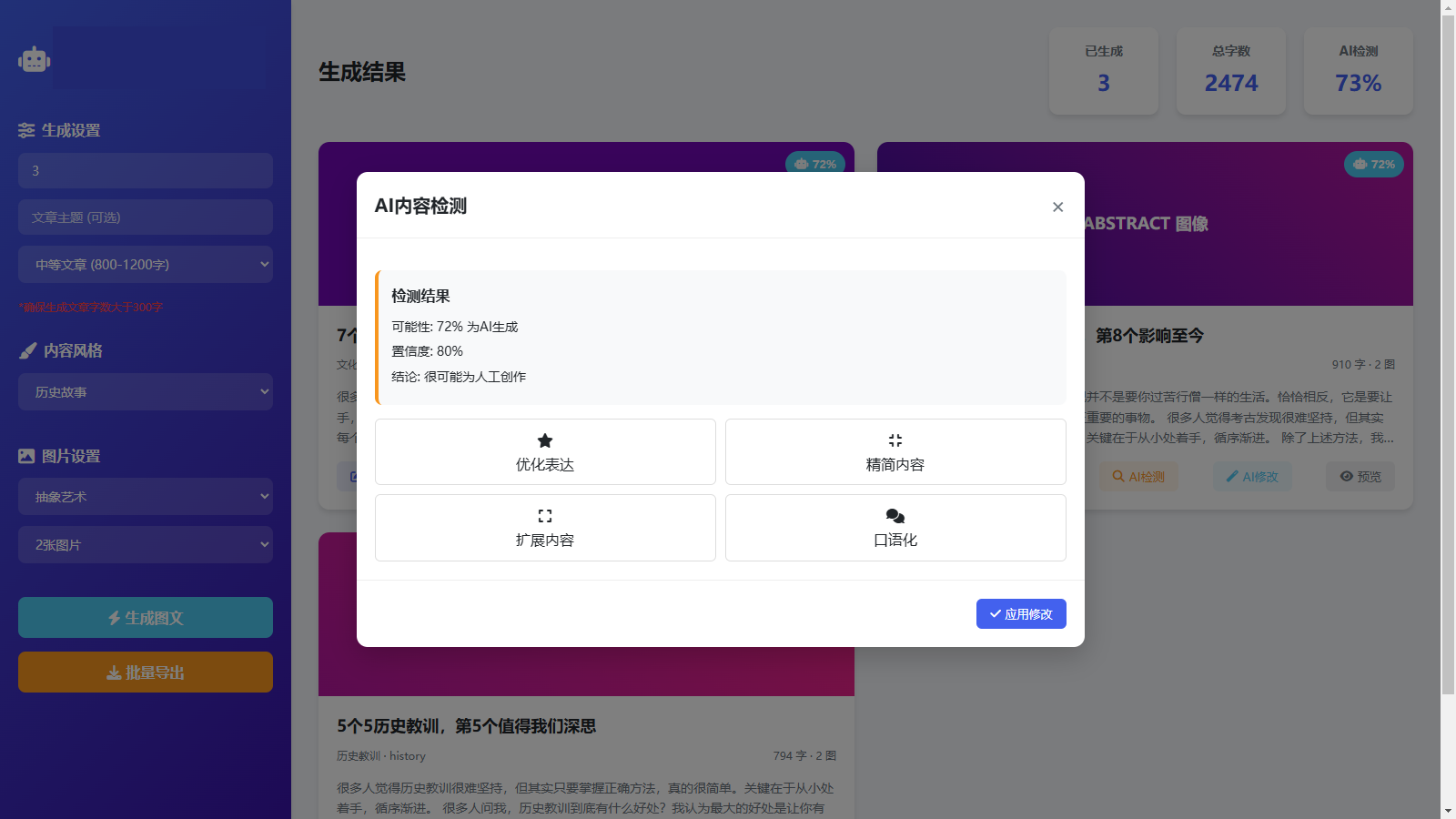Click the image icon beside 图片设置
This screenshot has width=1456, height=819.
25,455
